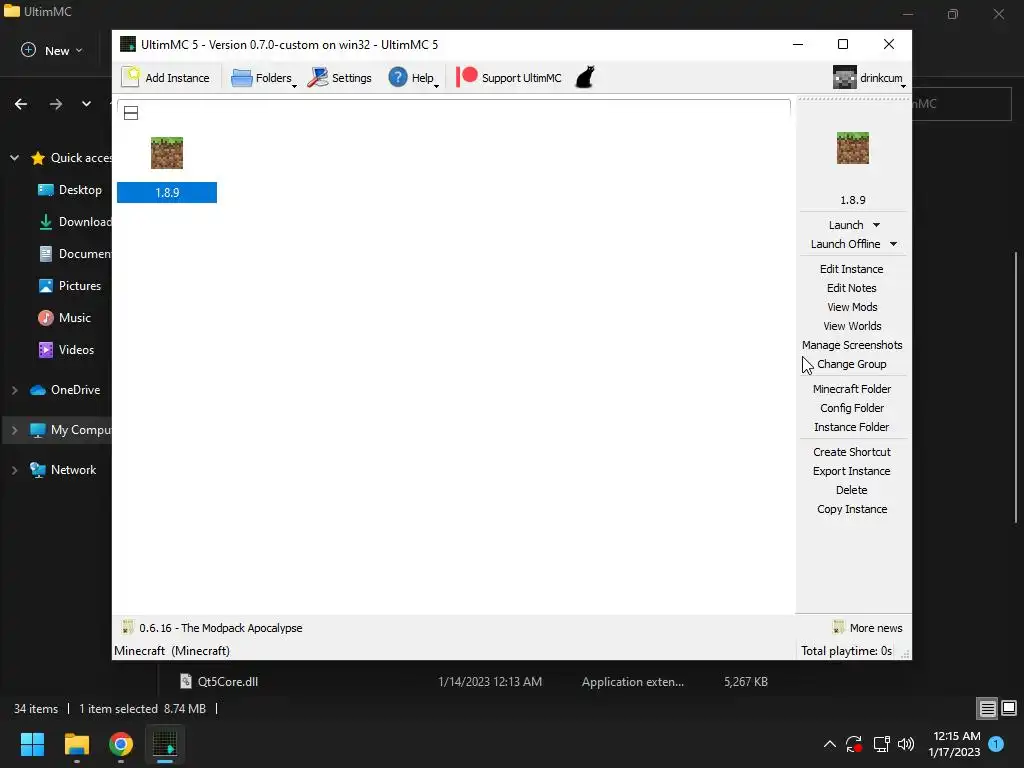This screenshot has width=1024, height=768.
Task: Open Videos in Explorer sidebar
Action: click(x=66, y=349)
